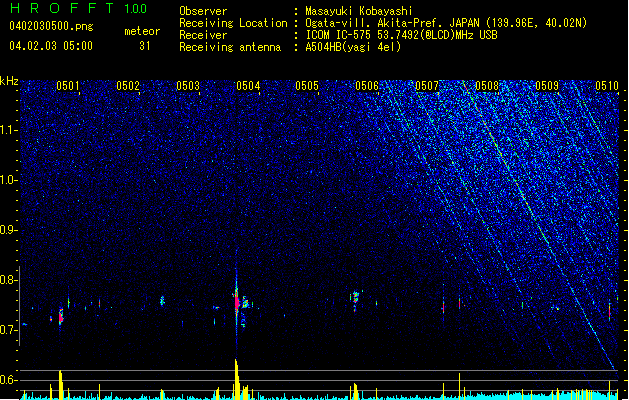The height and width of the screenshot is (400, 629).
Task: Click the 0510 time marker
Action: (607, 85)
